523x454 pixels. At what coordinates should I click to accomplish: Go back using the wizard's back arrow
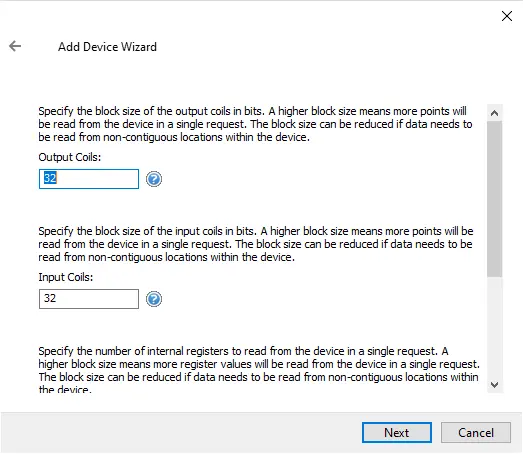point(15,46)
